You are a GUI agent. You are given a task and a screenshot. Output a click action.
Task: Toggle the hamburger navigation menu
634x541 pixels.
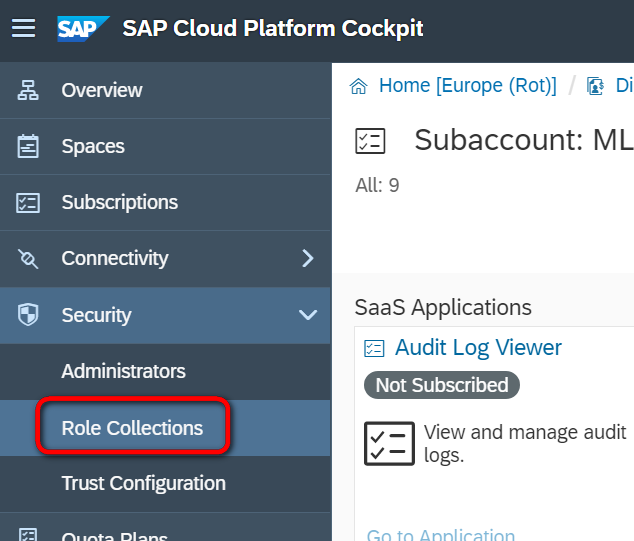[23, 28]
